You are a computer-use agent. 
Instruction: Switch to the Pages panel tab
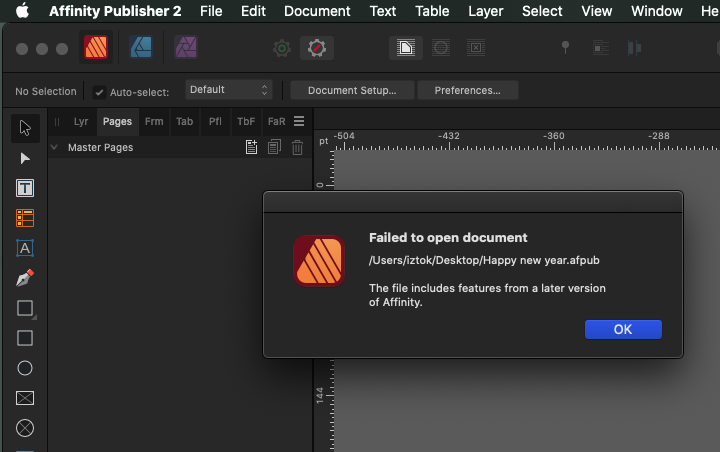click(x=117, y=121)
